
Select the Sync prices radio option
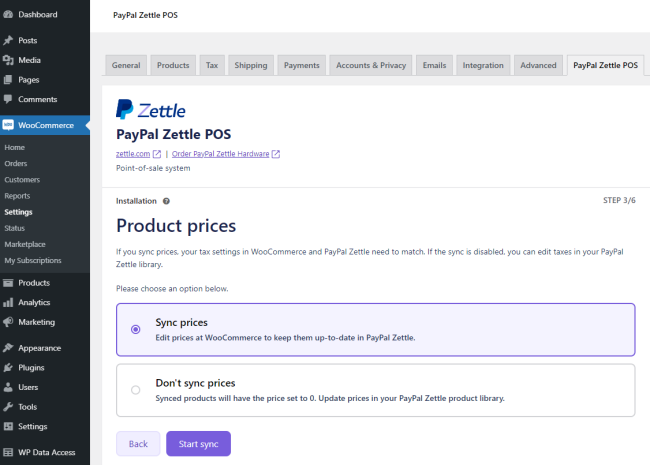(x=136, y=329)
